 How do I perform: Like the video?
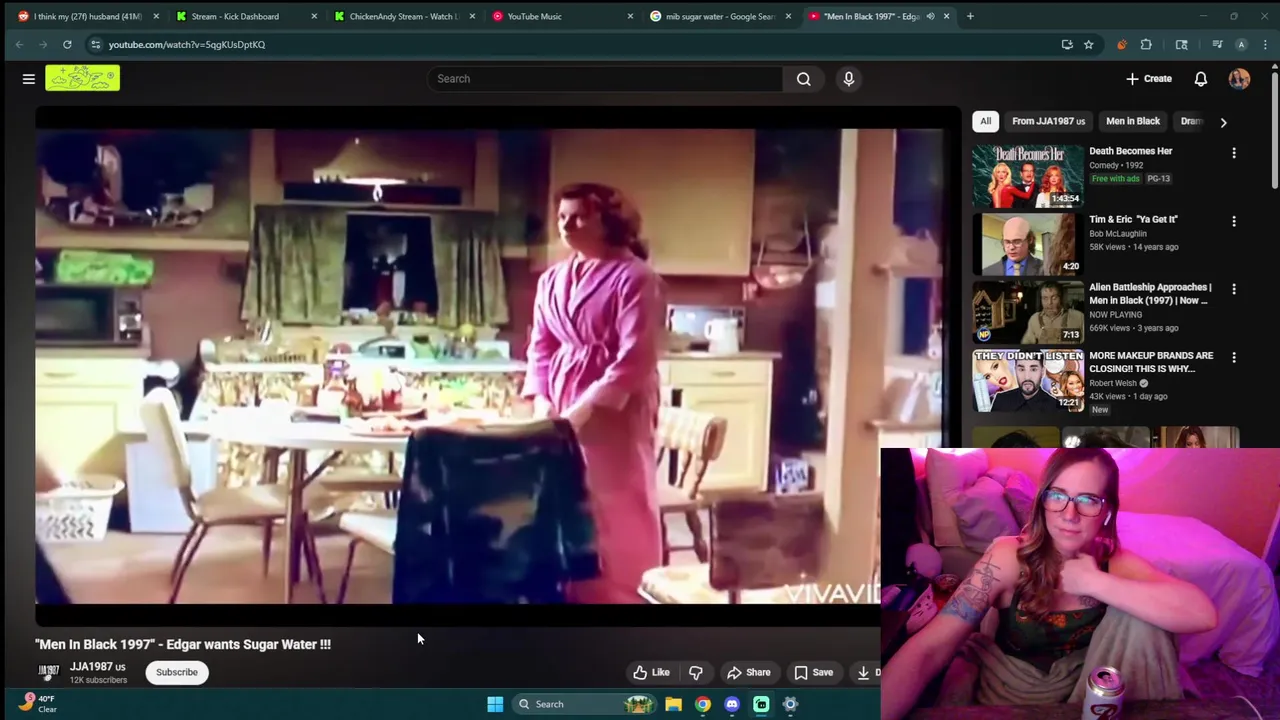[x=652, y=673]
